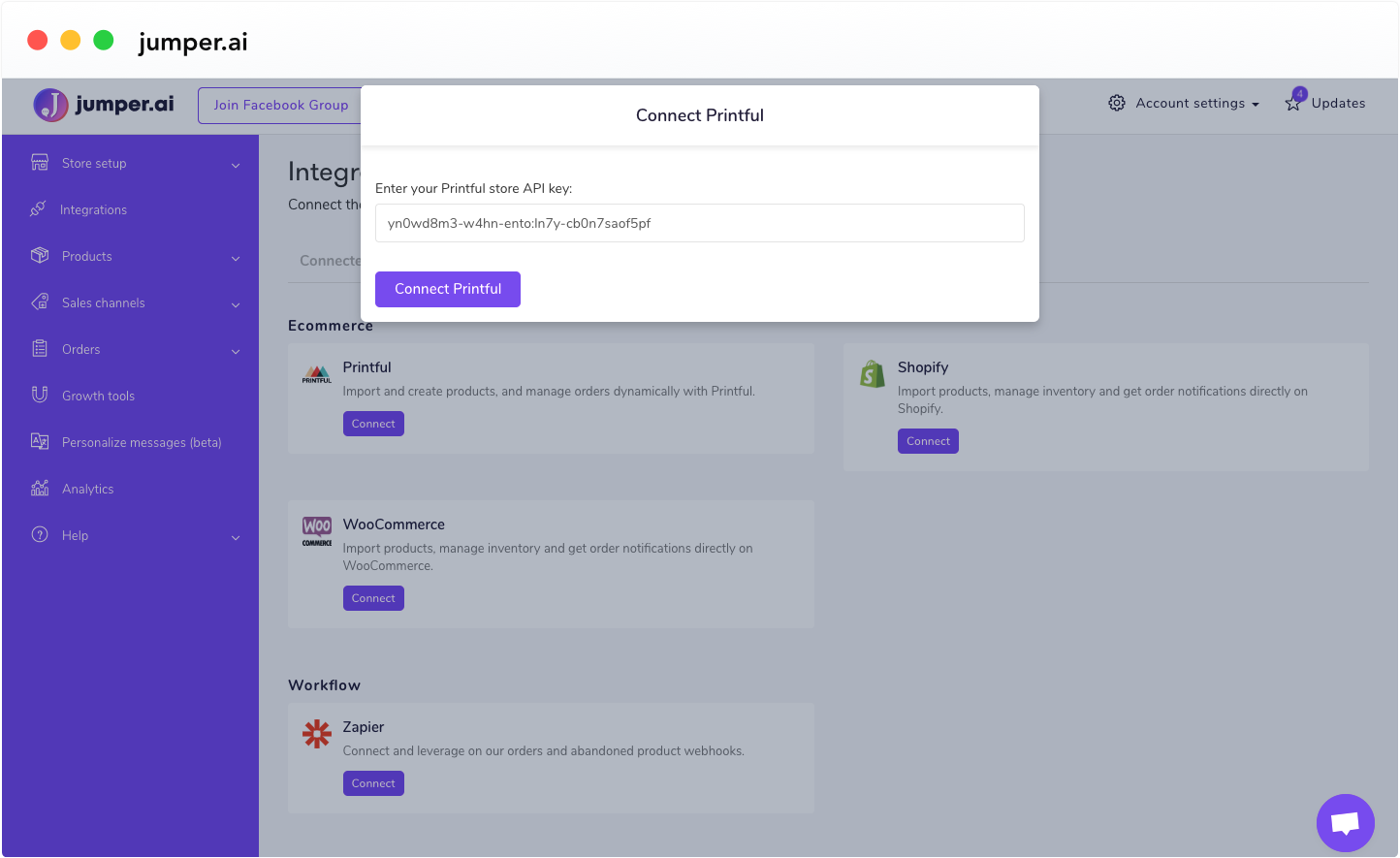Expand the Help section chevron
The width and height of the screenshot is (1400, 858).
236,538
